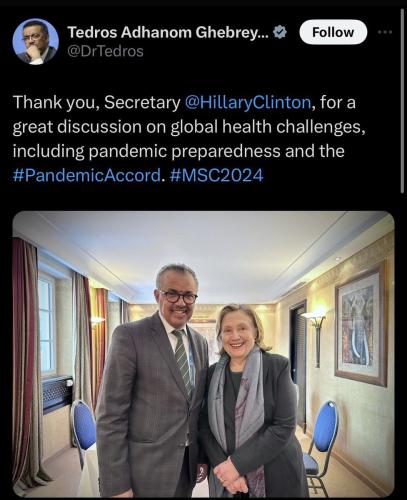Open the attached photo in full view
The width and height of the screenshot is (407, 500).
coord(203,354)
